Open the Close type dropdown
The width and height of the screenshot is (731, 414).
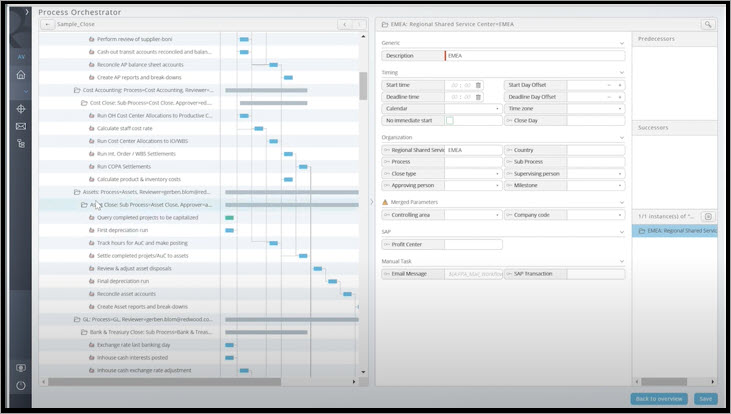click(497, 174)
